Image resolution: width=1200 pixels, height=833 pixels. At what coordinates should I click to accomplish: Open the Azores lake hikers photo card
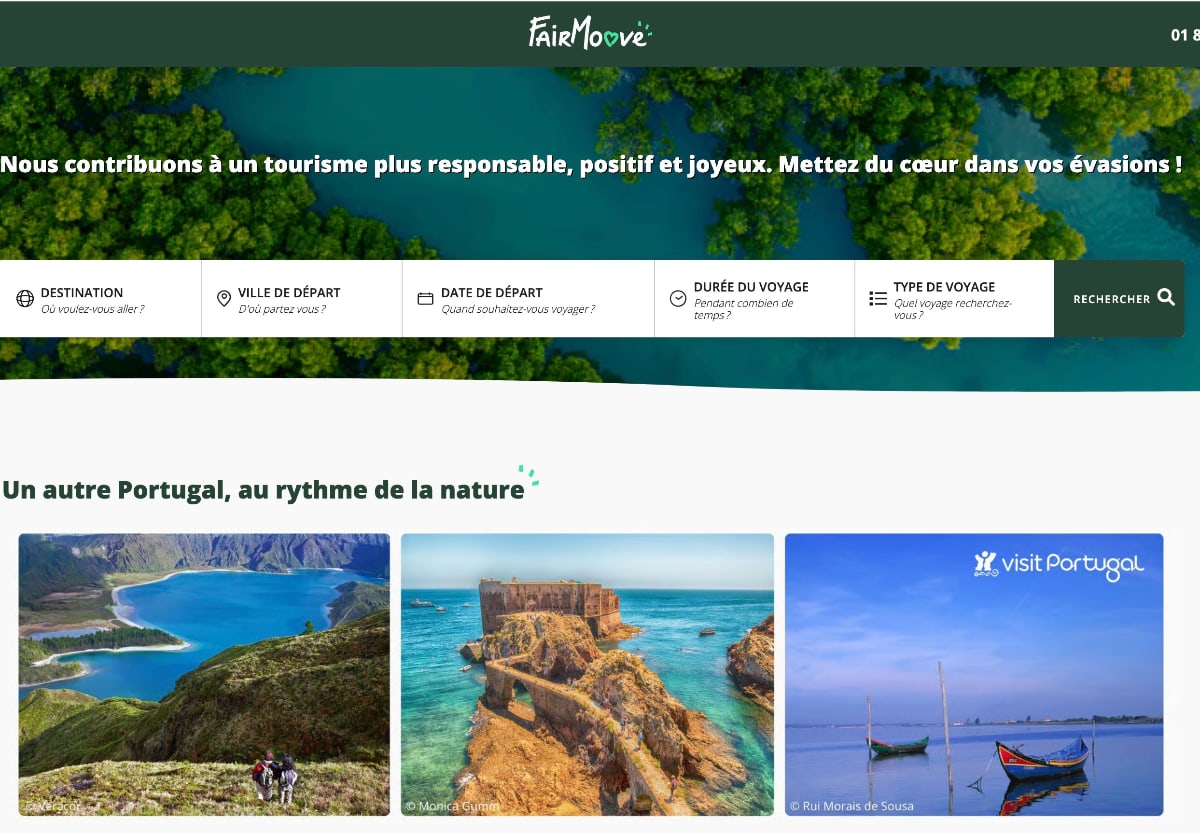(204, 675)
